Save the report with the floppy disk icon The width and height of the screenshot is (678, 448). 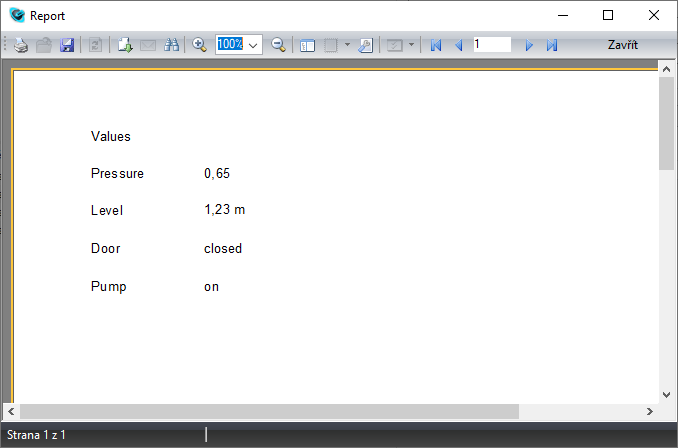click(x=67, y=45)
